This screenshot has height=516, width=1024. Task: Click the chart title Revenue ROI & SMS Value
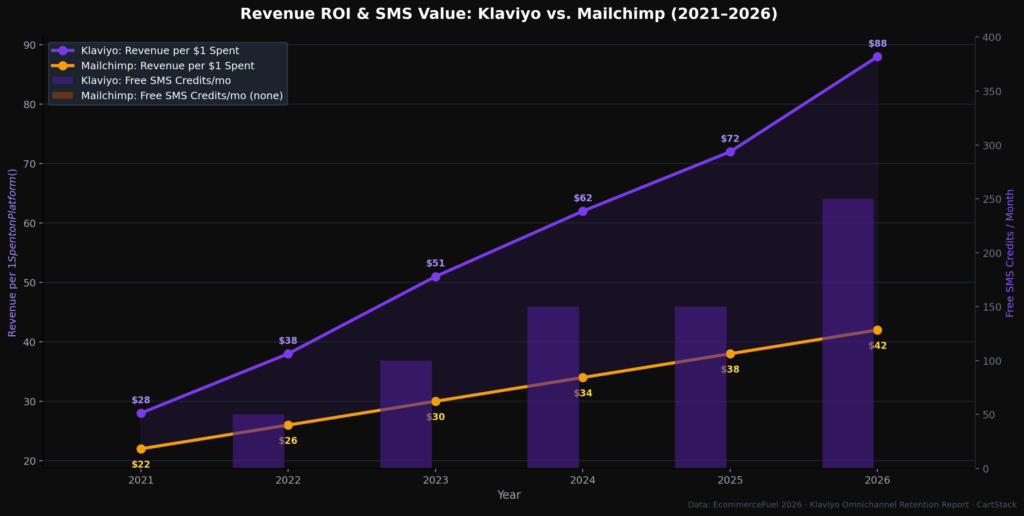(509, 14)
